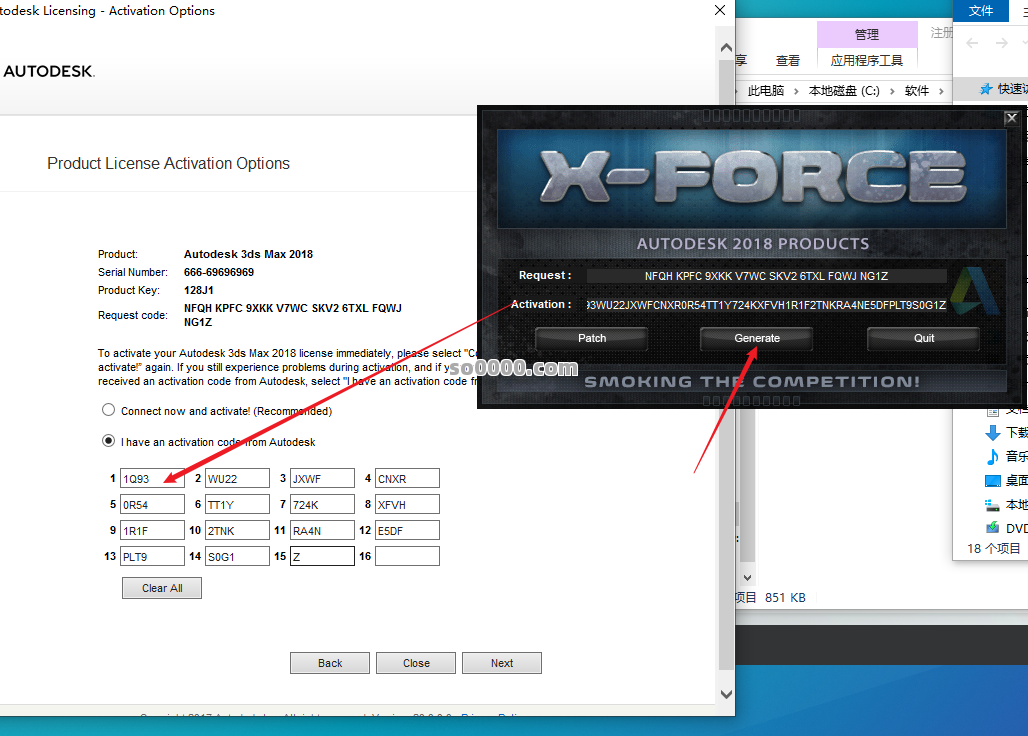The image size is (1028, 736).
Task: Click the Back button in the dialog
Action: 330,663
